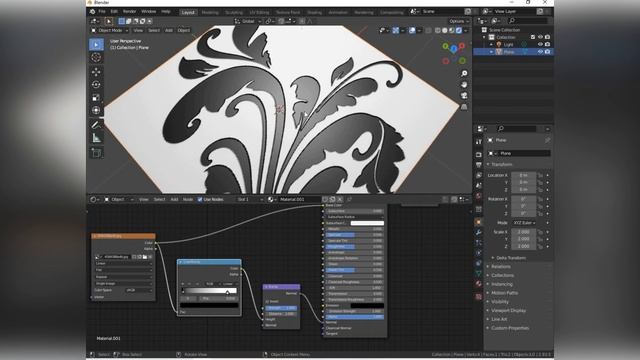Open the XYZ Euler rotation mode dropdown
The image size is (640, 360).
pos(524,223)
